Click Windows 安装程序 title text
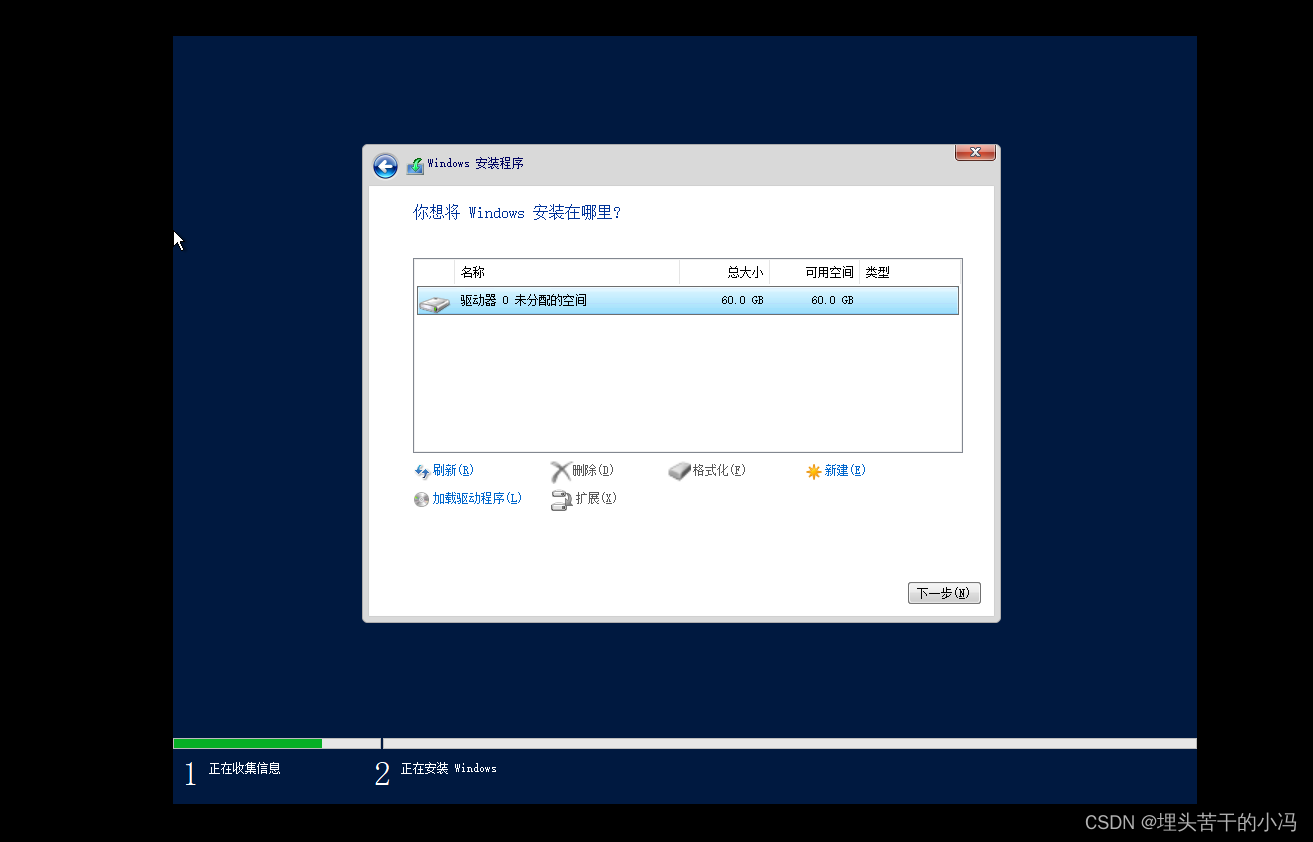 [476, 164]
